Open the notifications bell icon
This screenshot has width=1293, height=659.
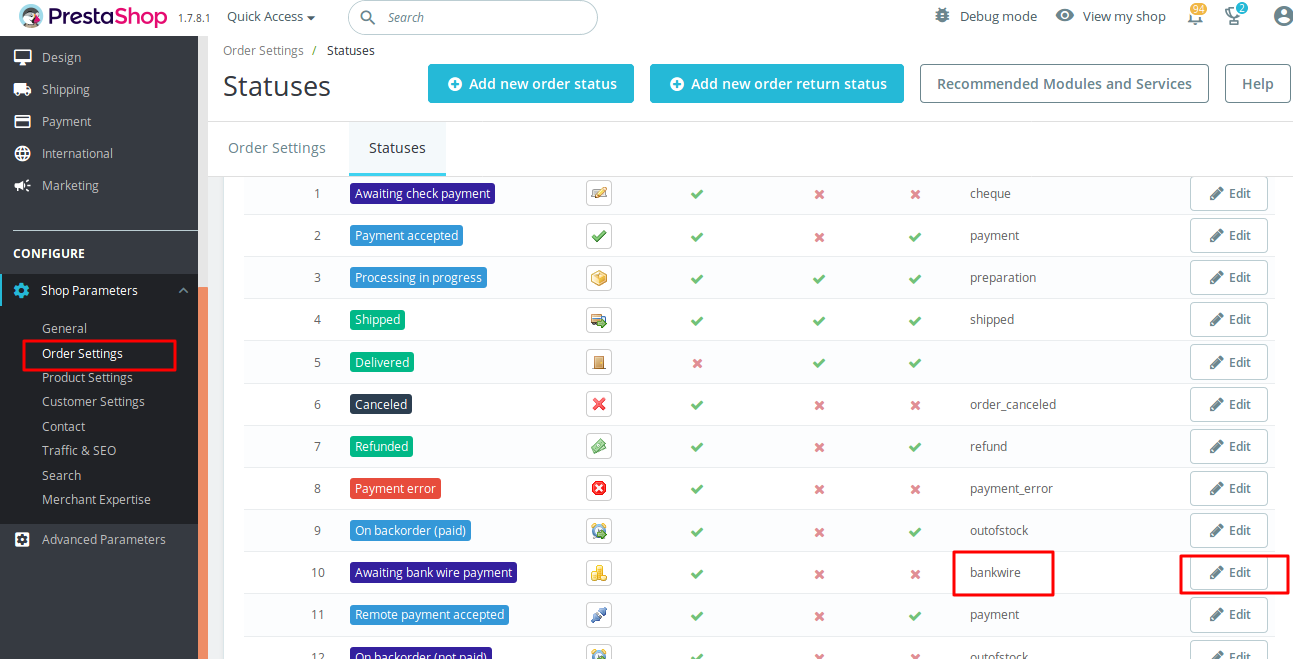click(x=1195, y=16)
